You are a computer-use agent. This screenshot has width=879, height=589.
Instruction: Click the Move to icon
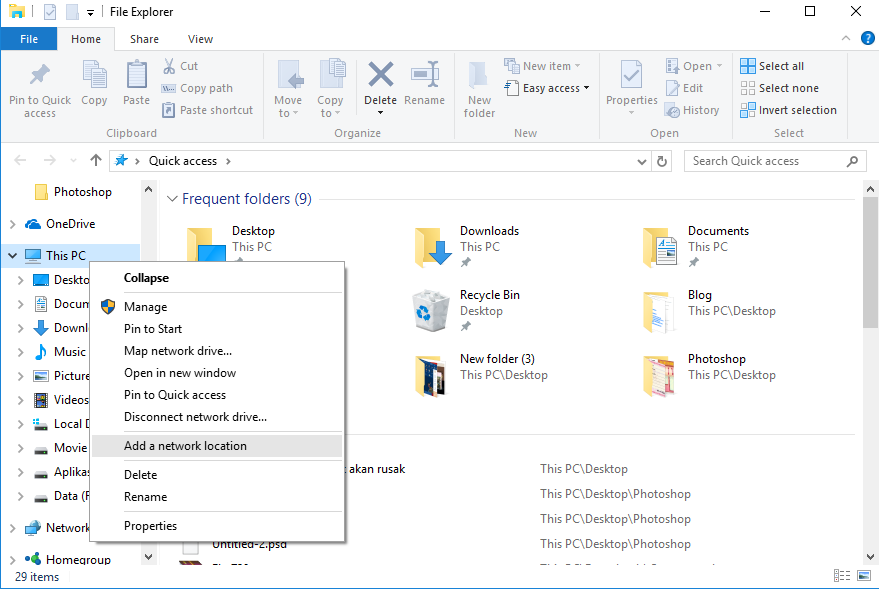coord(290,75)
